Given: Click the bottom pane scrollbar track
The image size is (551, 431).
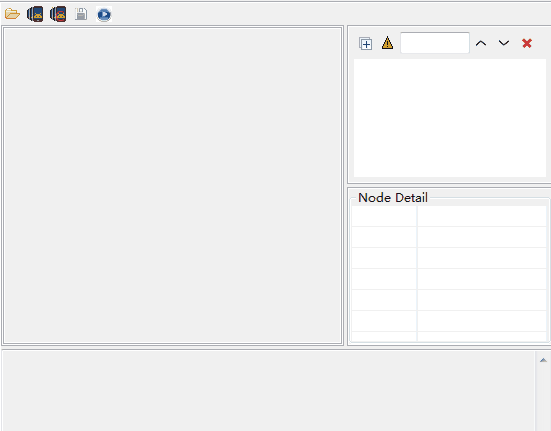Looking at the screenshot, I should 543,399.
